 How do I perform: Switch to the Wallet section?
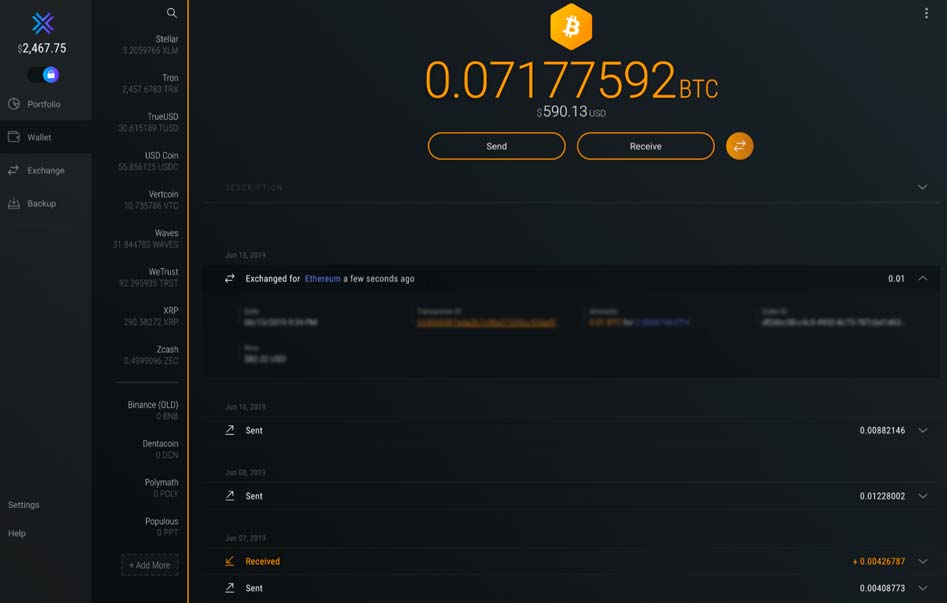(46, 137)
